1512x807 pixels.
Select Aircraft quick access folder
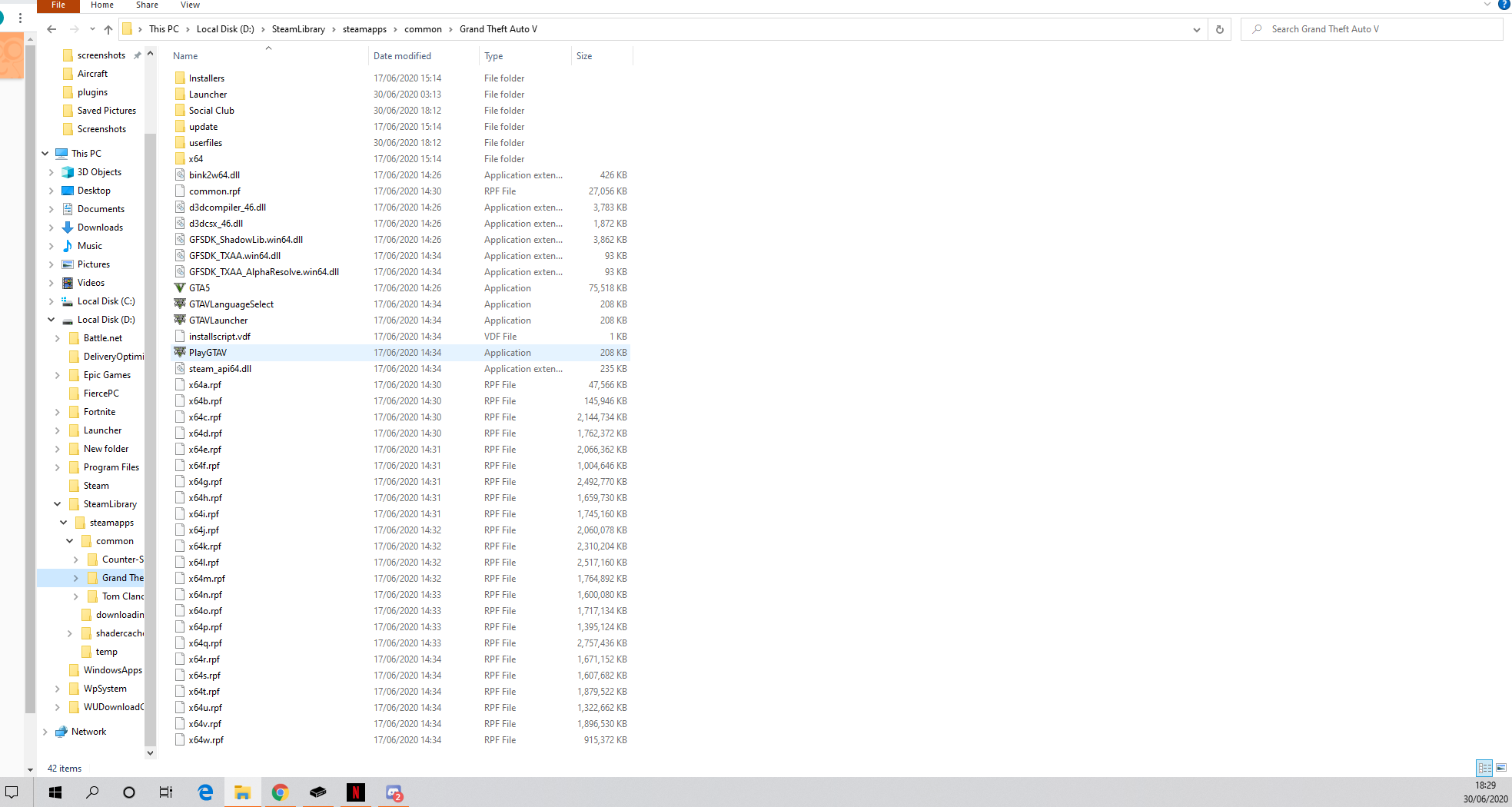point(92,74)
